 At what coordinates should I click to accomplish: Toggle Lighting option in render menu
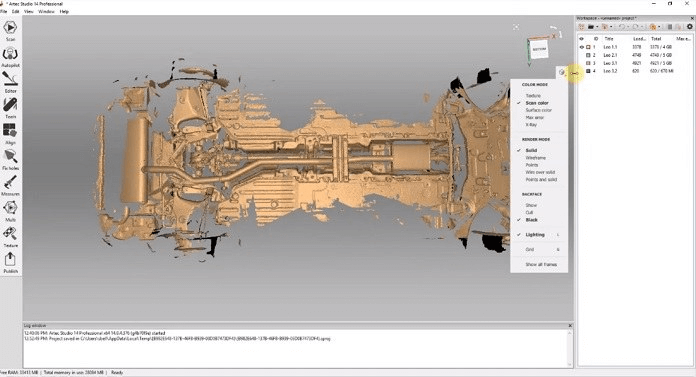[535, 234]
